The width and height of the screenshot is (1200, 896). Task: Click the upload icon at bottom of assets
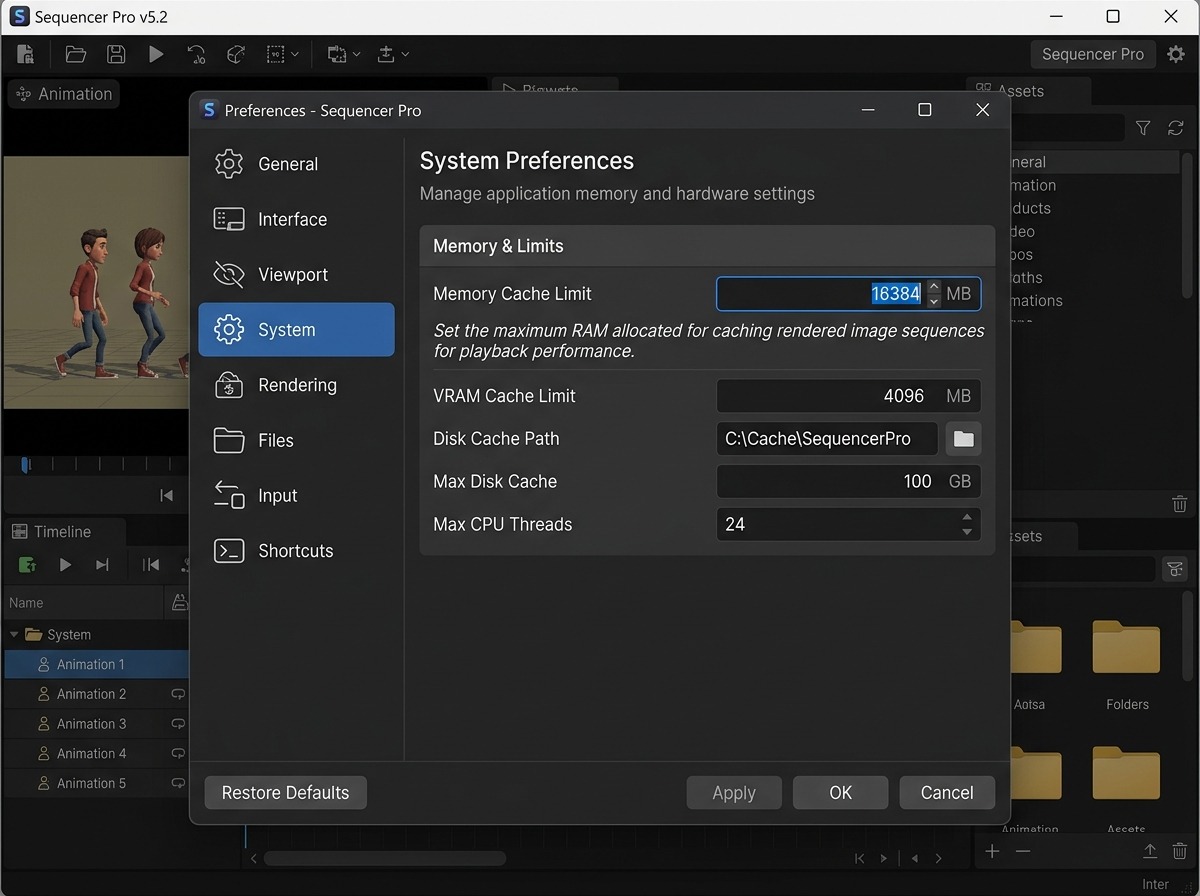1150,851
